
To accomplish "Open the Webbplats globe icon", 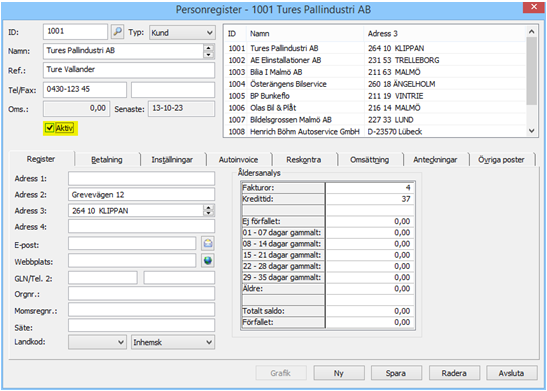I will tap(208, 261).
